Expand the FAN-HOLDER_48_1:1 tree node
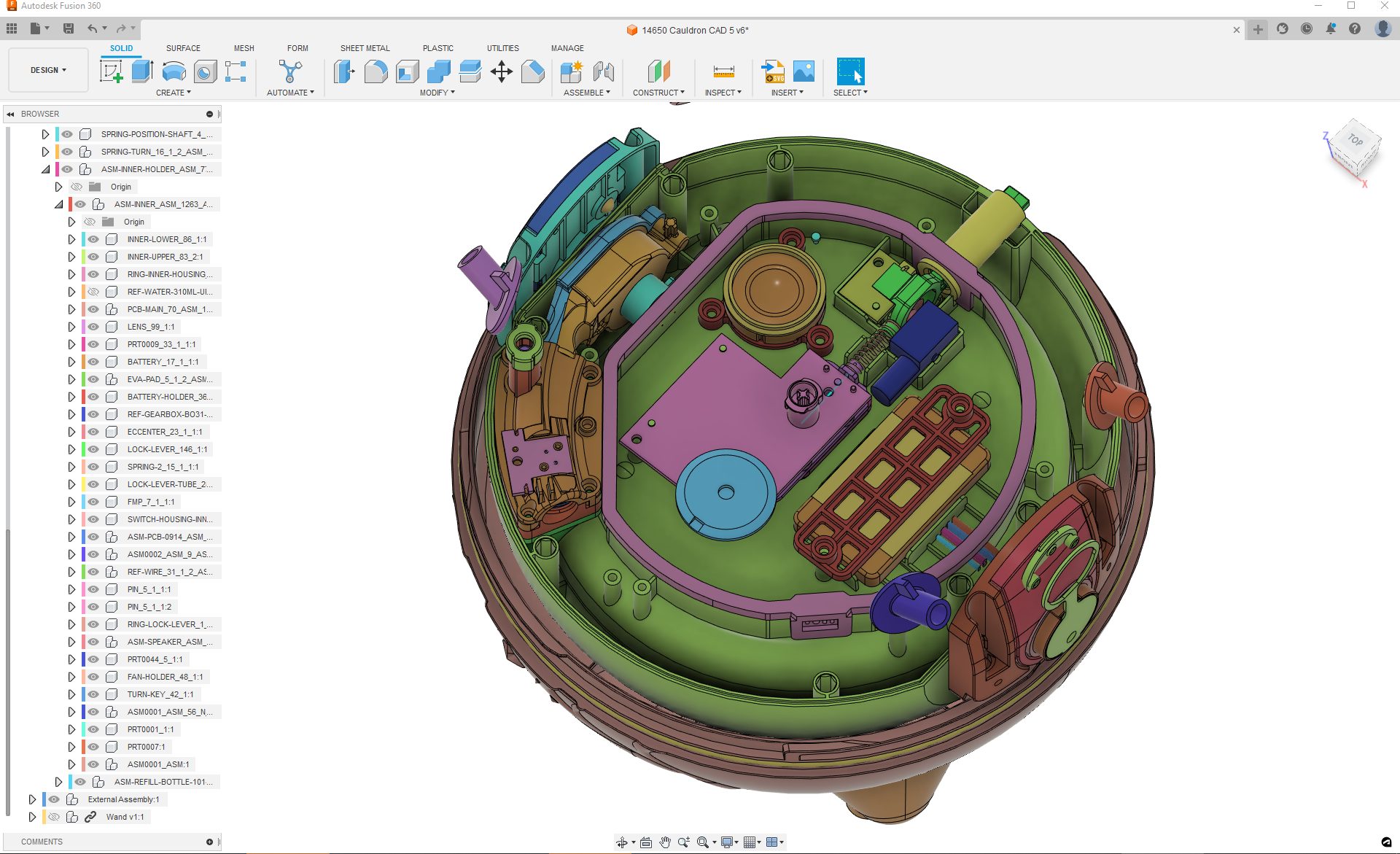Screen dimensions: 1400x854 71,677
